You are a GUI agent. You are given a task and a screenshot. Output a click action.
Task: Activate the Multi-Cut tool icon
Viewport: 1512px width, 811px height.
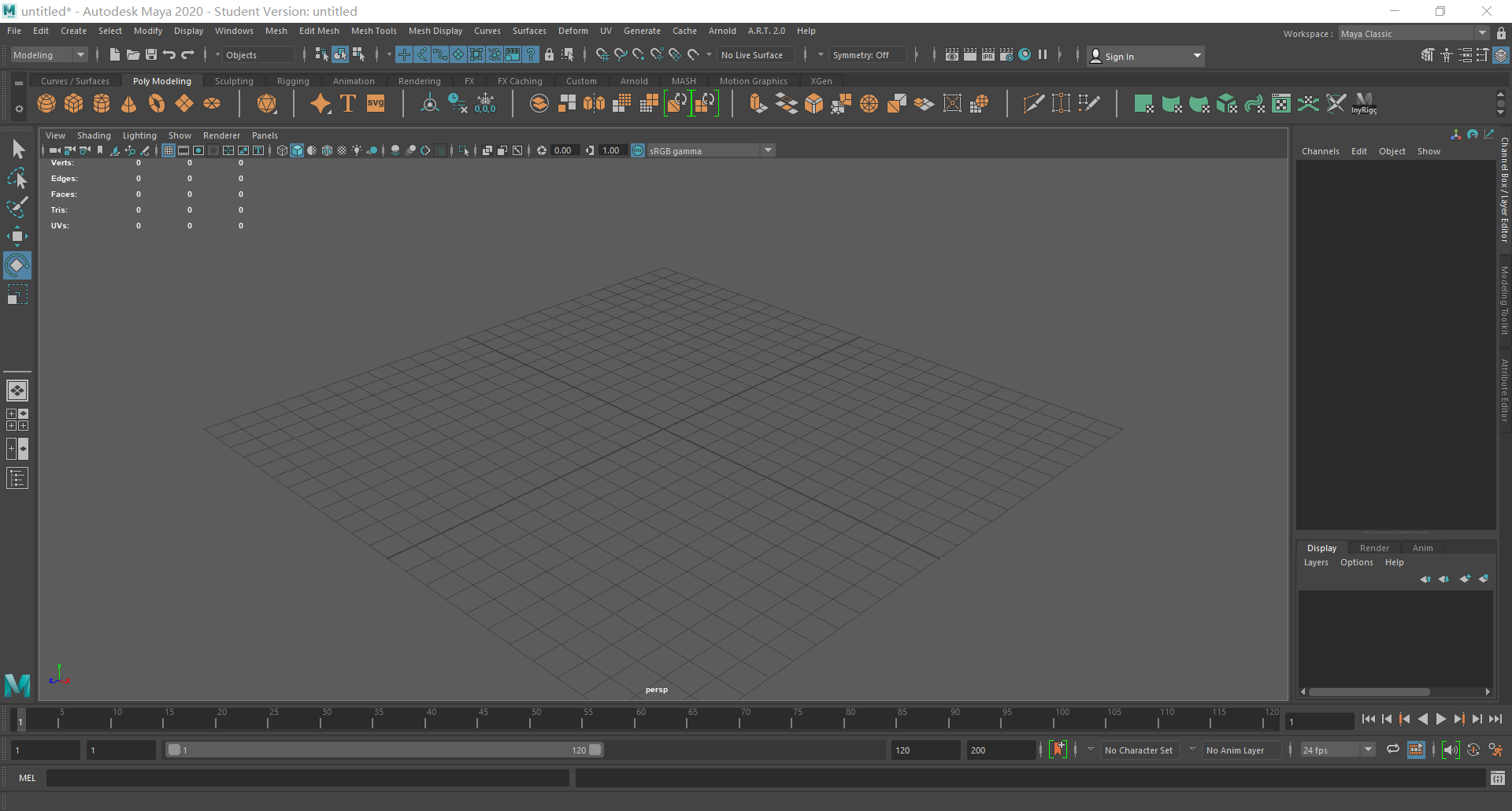[x=1033, y=103]
